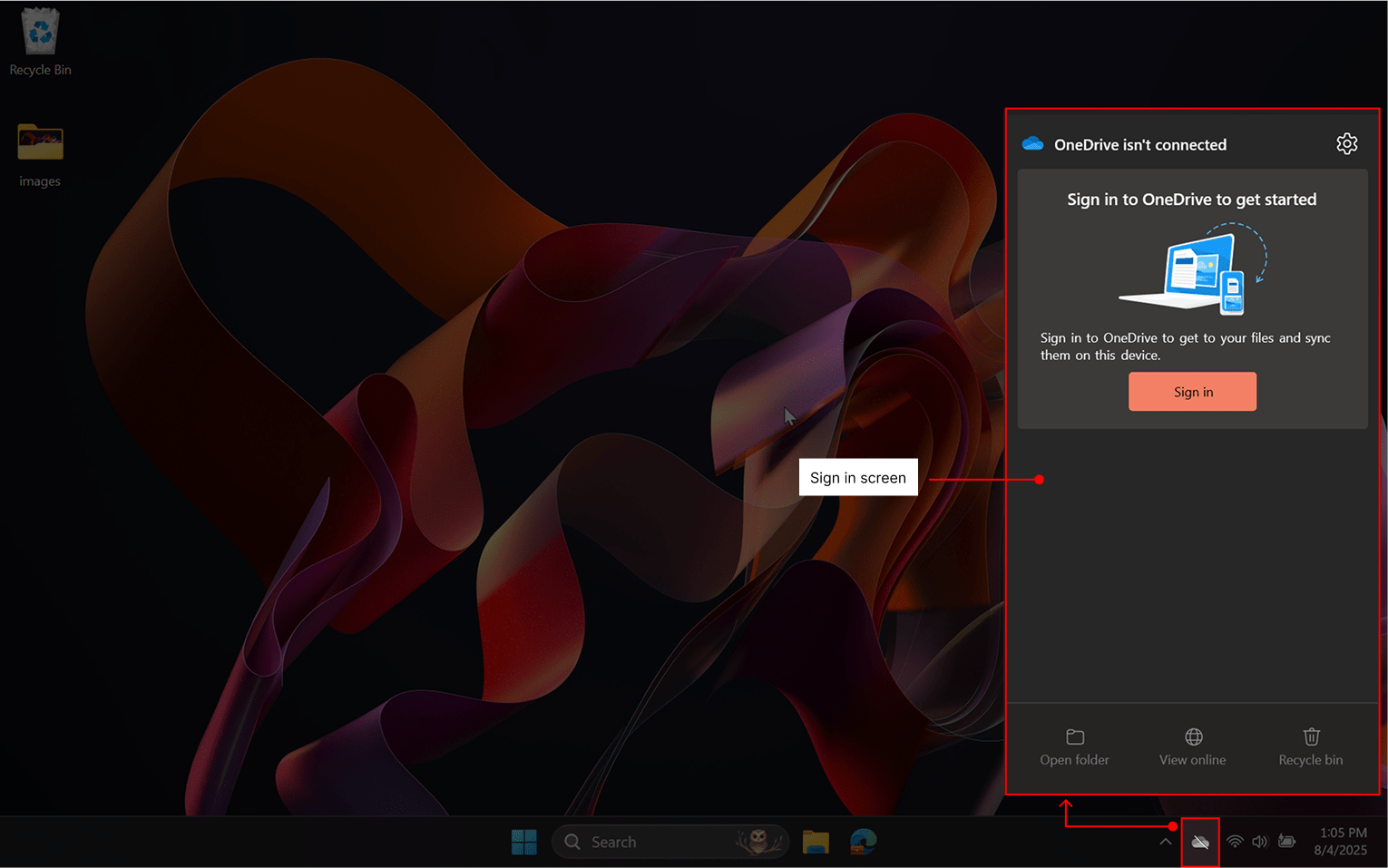This screenshot has height=868, width=1388.
Task: Click the orange Sign in button
Action: [x=1192, y=392]
